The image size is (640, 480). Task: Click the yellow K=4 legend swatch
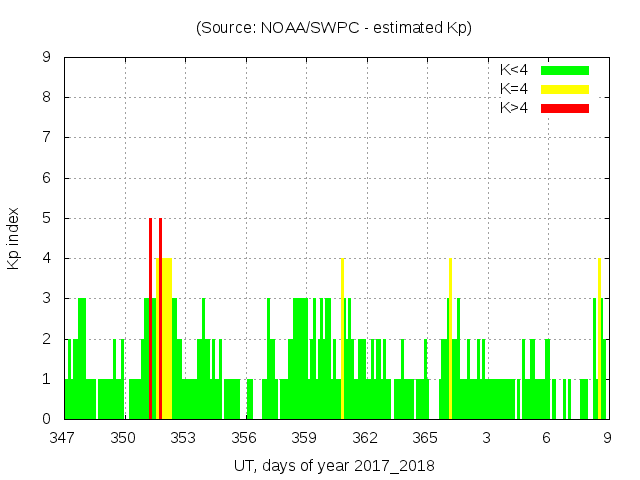tap(565, 89)
